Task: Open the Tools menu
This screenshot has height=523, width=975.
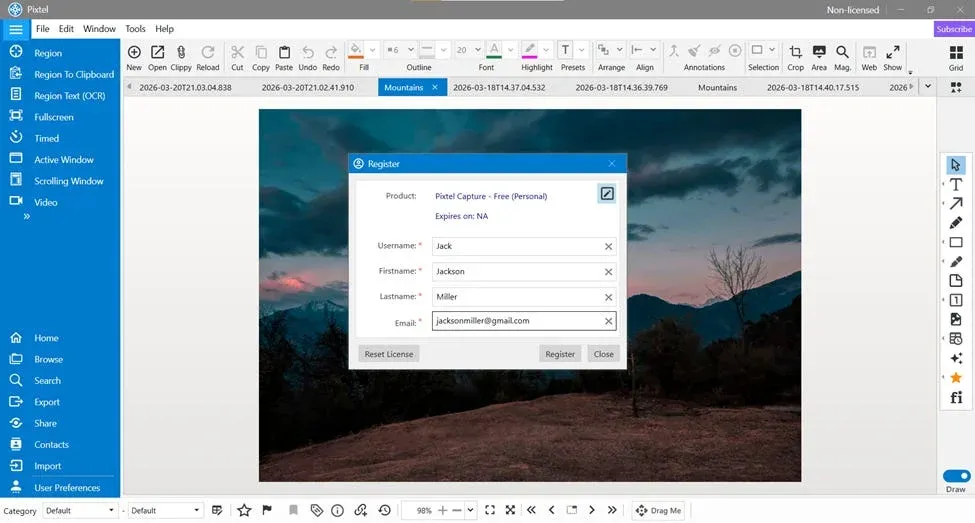Action: pos(135,29)
